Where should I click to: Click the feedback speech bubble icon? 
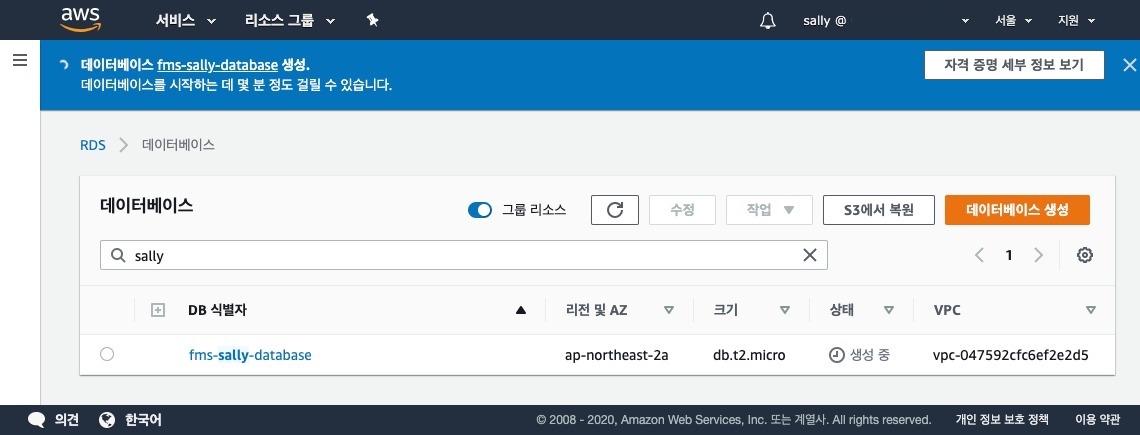(37, 420)
